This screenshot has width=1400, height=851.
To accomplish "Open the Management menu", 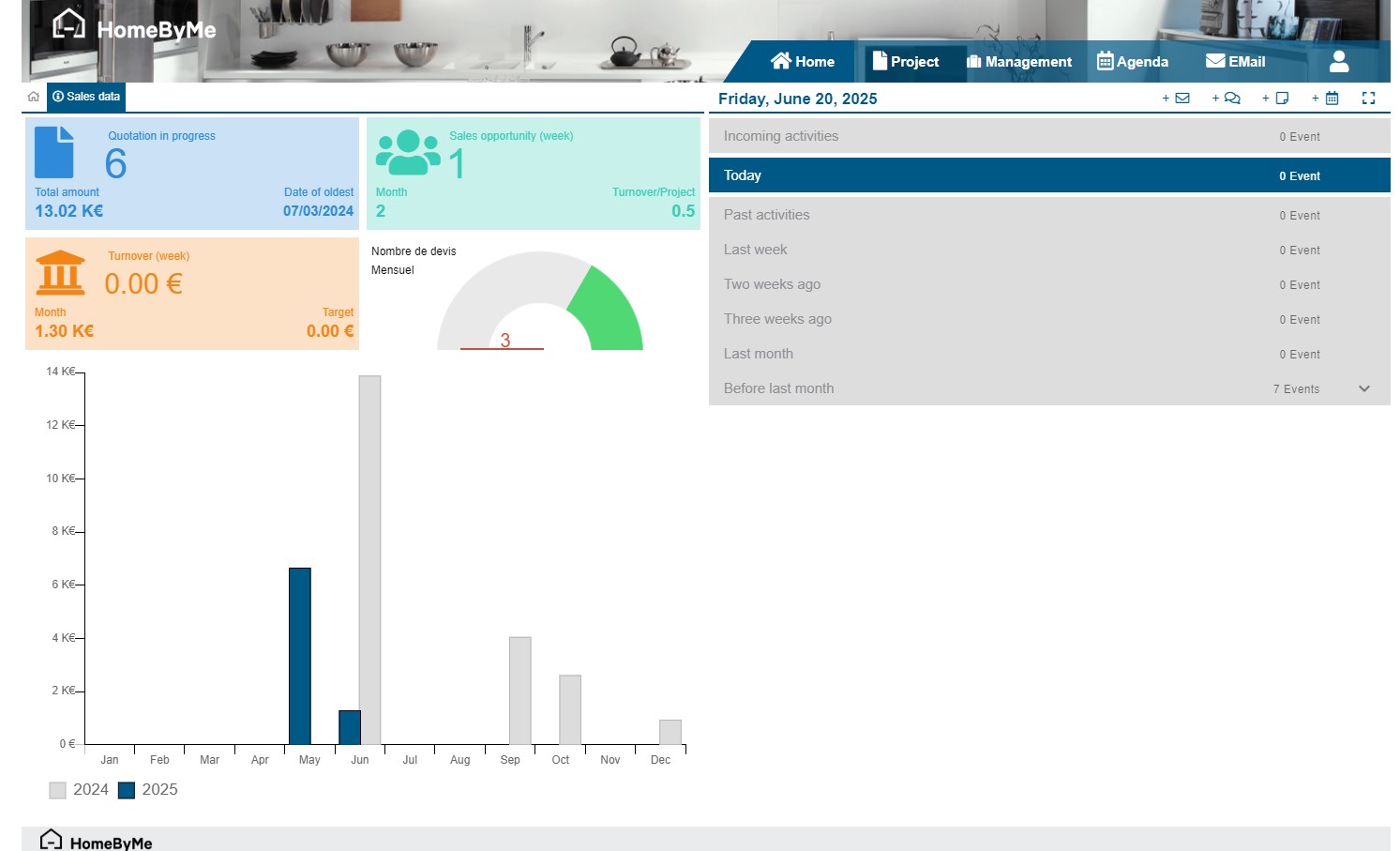I will point(1019,62).
